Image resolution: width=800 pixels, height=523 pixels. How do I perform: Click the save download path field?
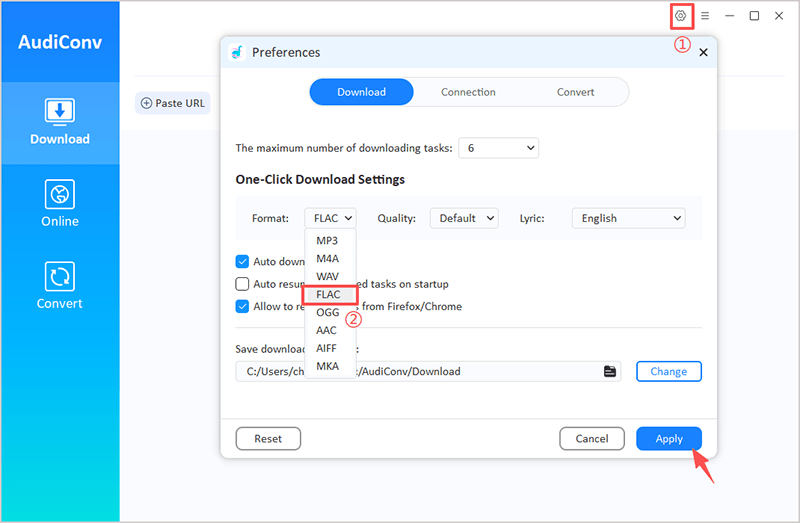[428, 371]
